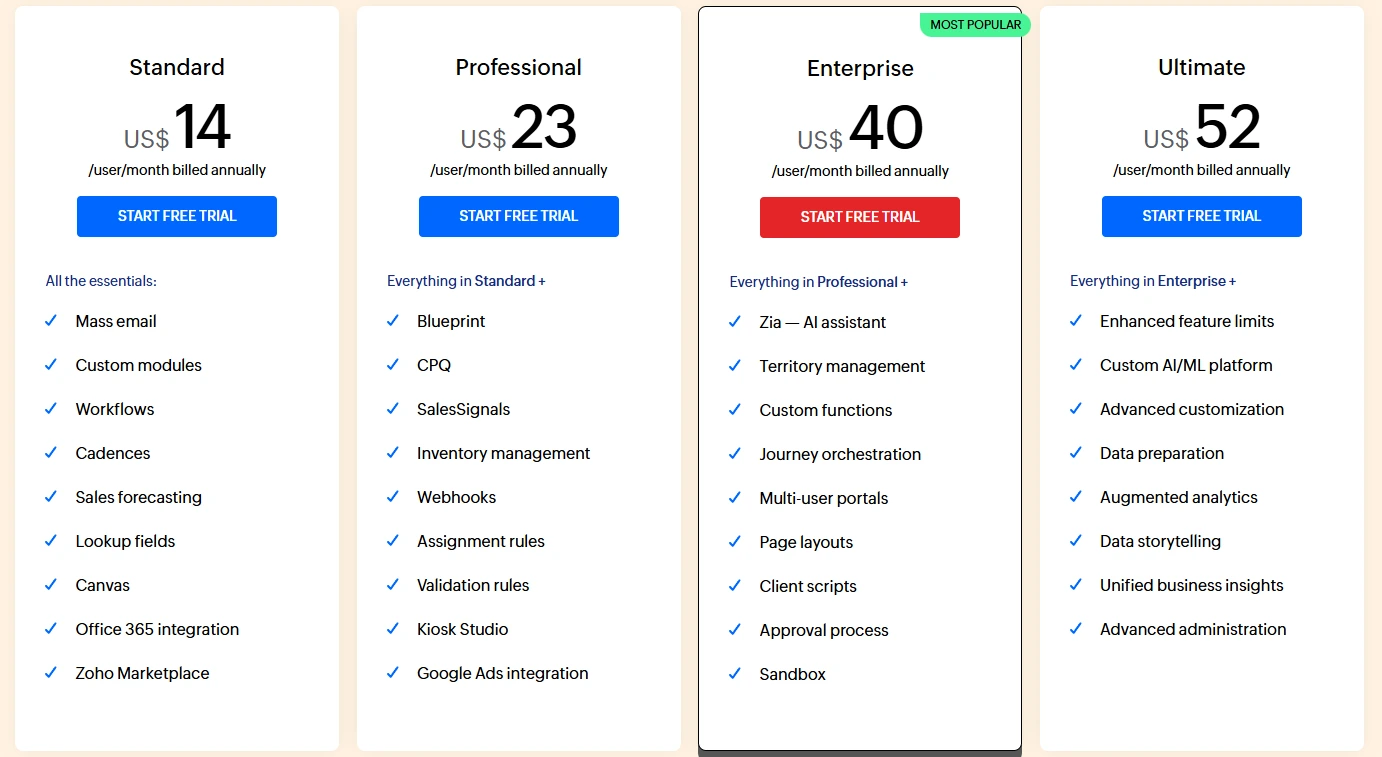Select the checkmark next to CPQ
The height and width of the screenshot is (757, 1382).
392,365
